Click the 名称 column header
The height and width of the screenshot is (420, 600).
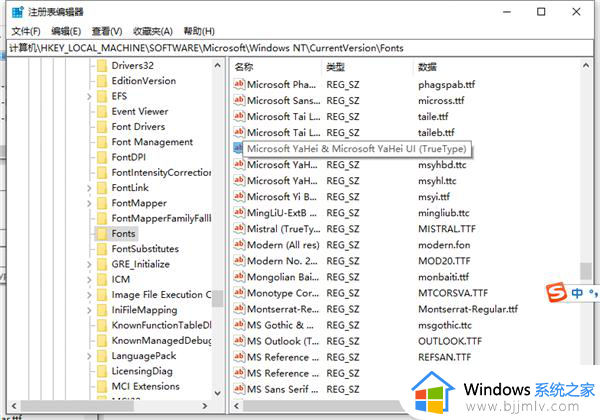tap(244, 67)
